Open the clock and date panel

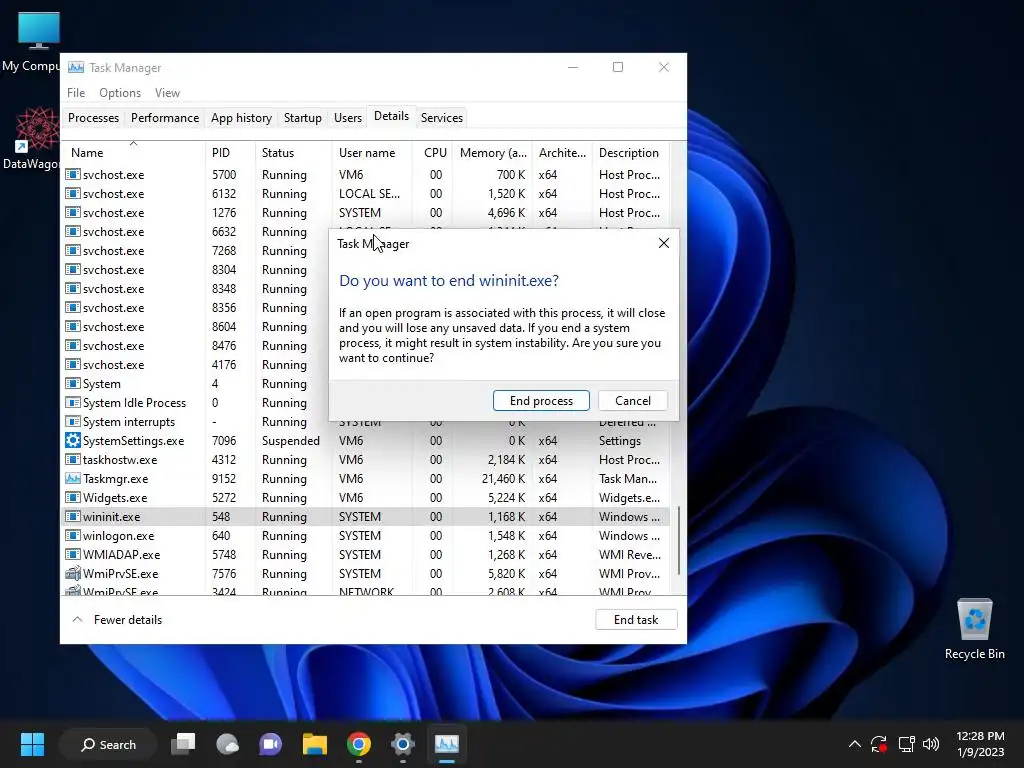coord(980,744)
